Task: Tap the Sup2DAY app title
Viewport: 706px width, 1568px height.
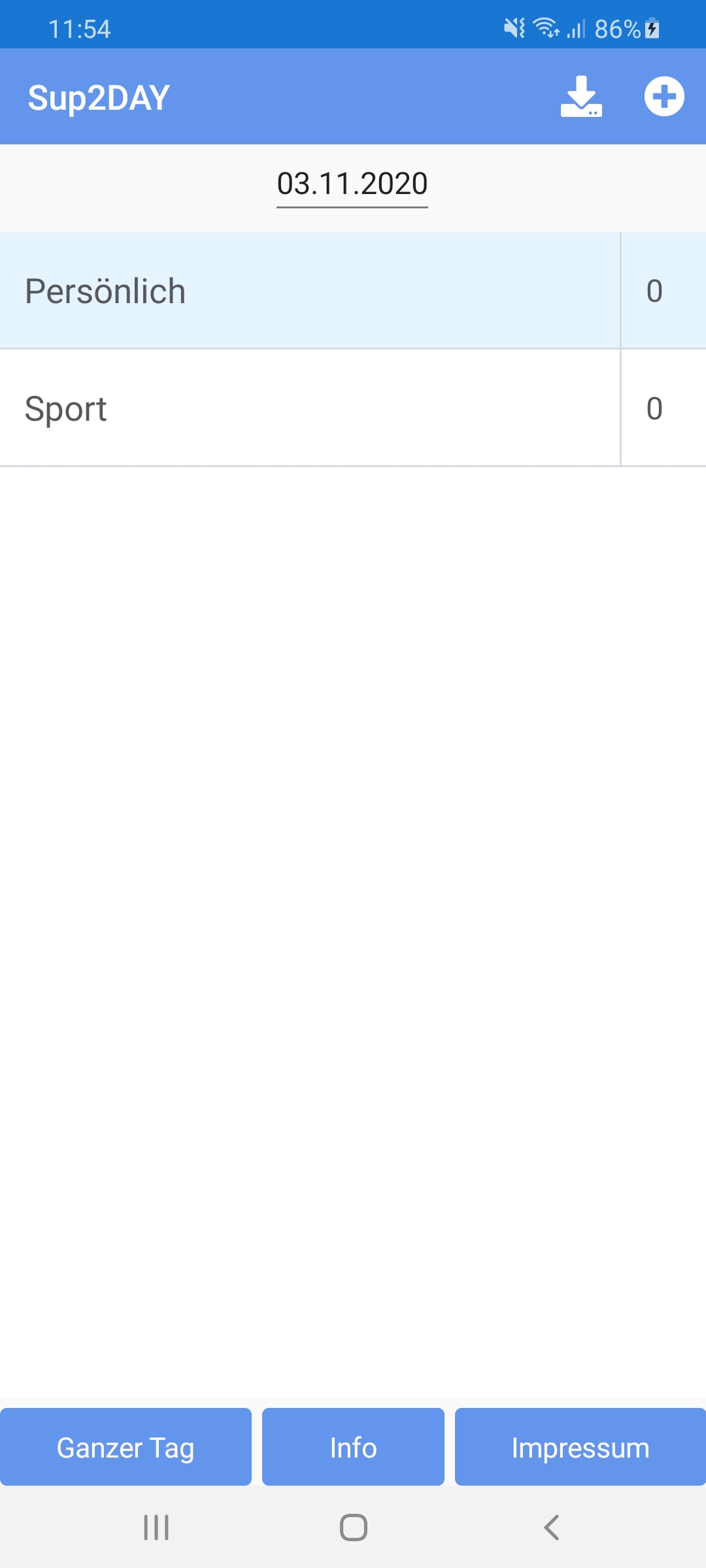Action: (99, 98)
